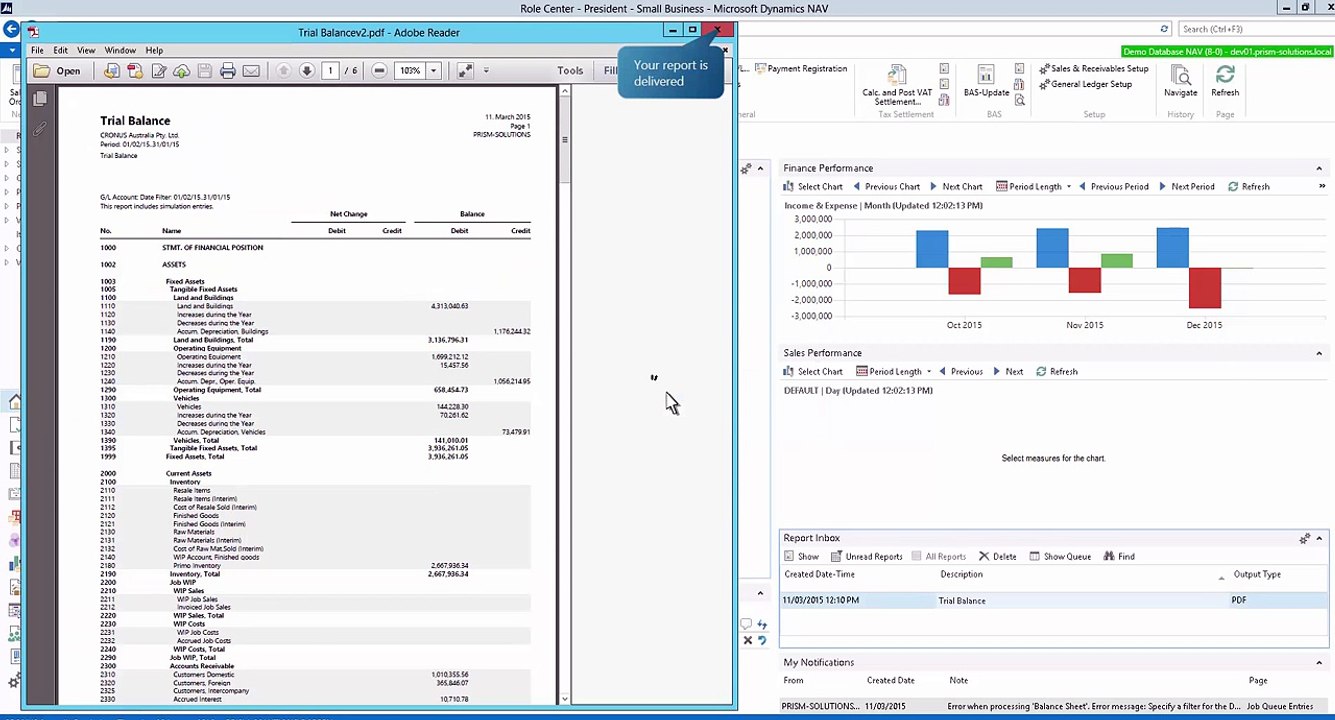Open General Ledger Setup
Image resolution: width=1335 pixels, height=720 pixels.
(x=1085, y=84)
